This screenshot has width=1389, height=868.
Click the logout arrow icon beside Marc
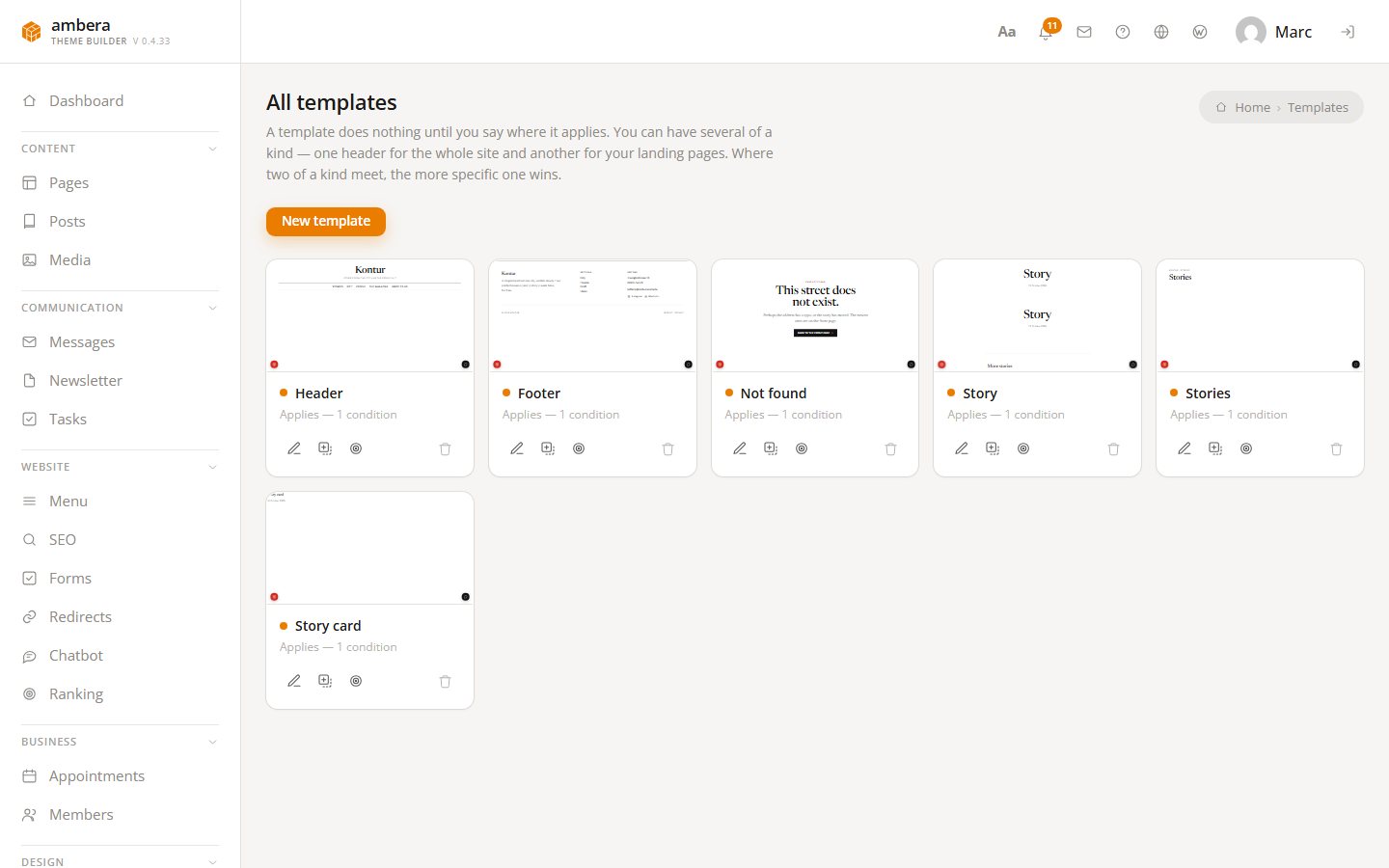1348,32
